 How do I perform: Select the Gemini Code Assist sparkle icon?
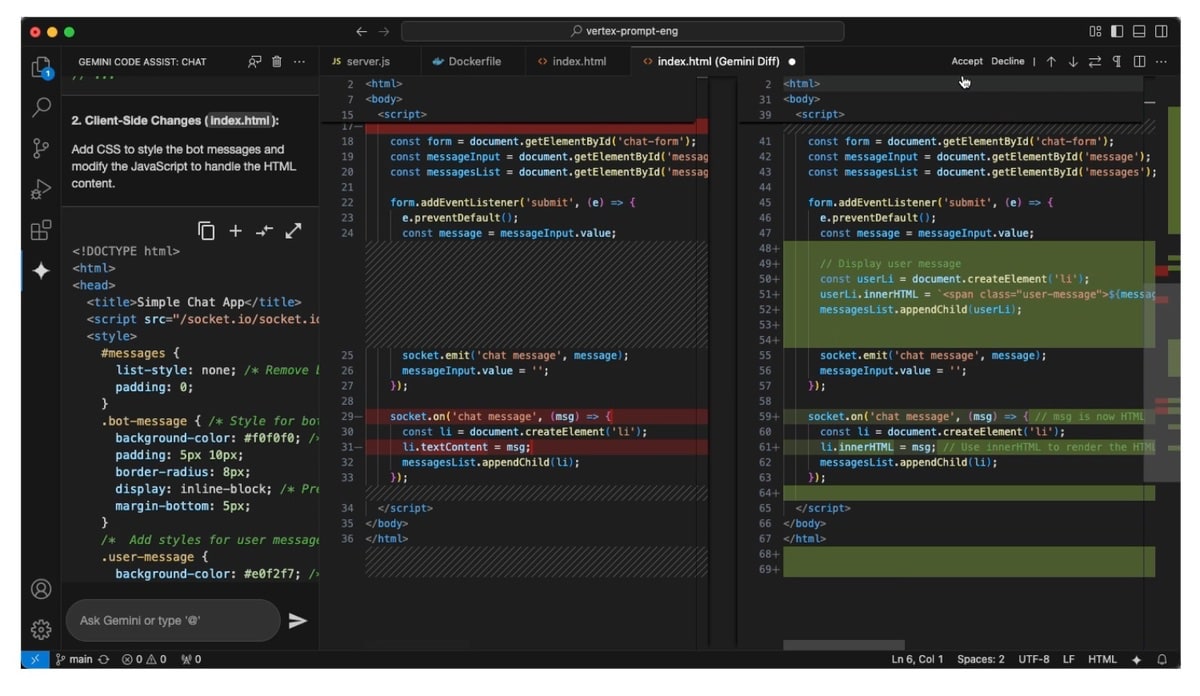[x=41, y=271]
